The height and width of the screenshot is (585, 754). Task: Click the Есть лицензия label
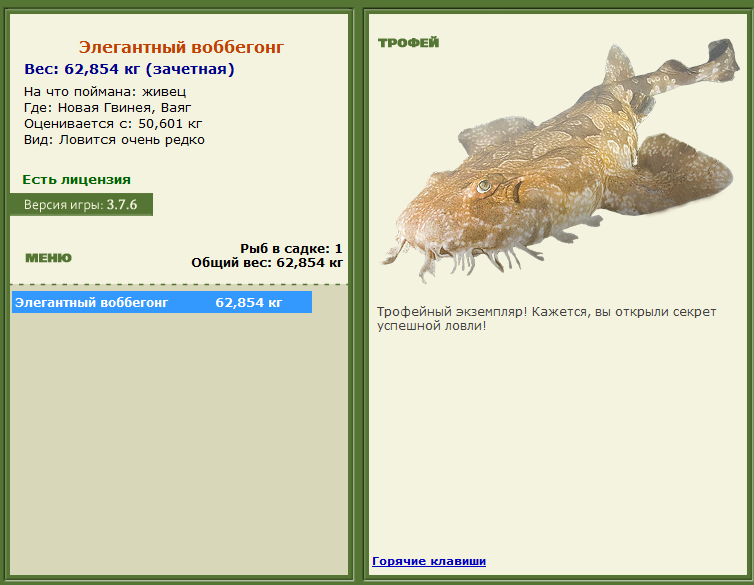pyautogui.click(x=76, y=180)
